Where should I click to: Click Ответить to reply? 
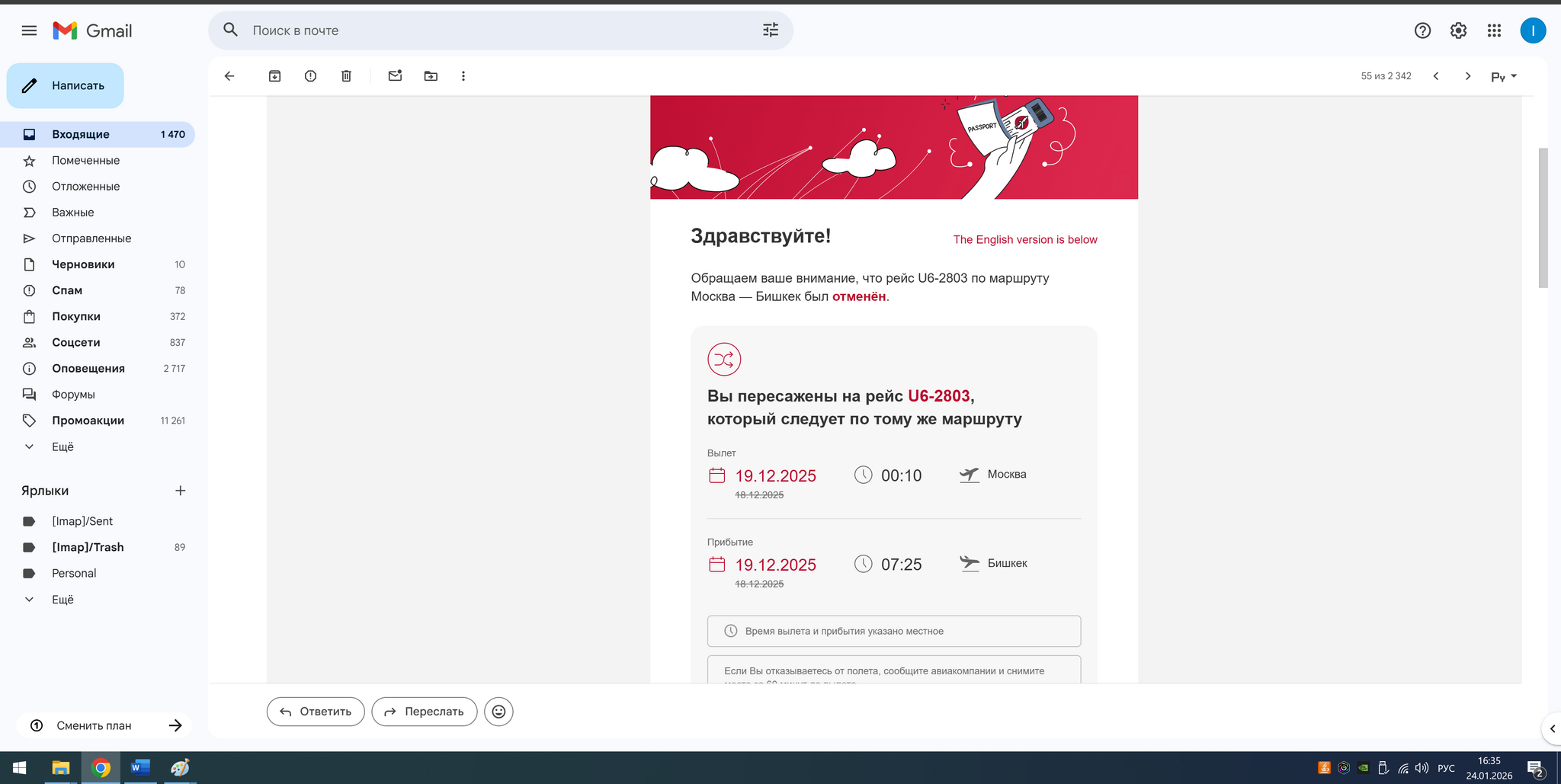(x=315, y=711)
